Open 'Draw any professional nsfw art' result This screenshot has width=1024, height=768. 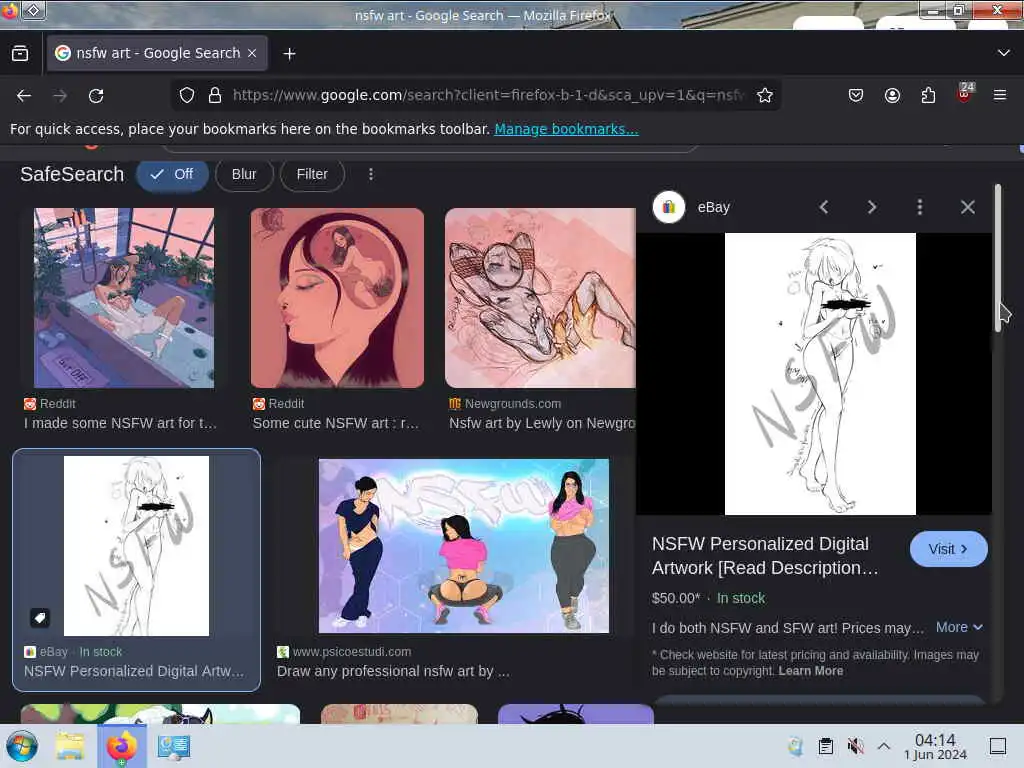click(x=393, y=671)
